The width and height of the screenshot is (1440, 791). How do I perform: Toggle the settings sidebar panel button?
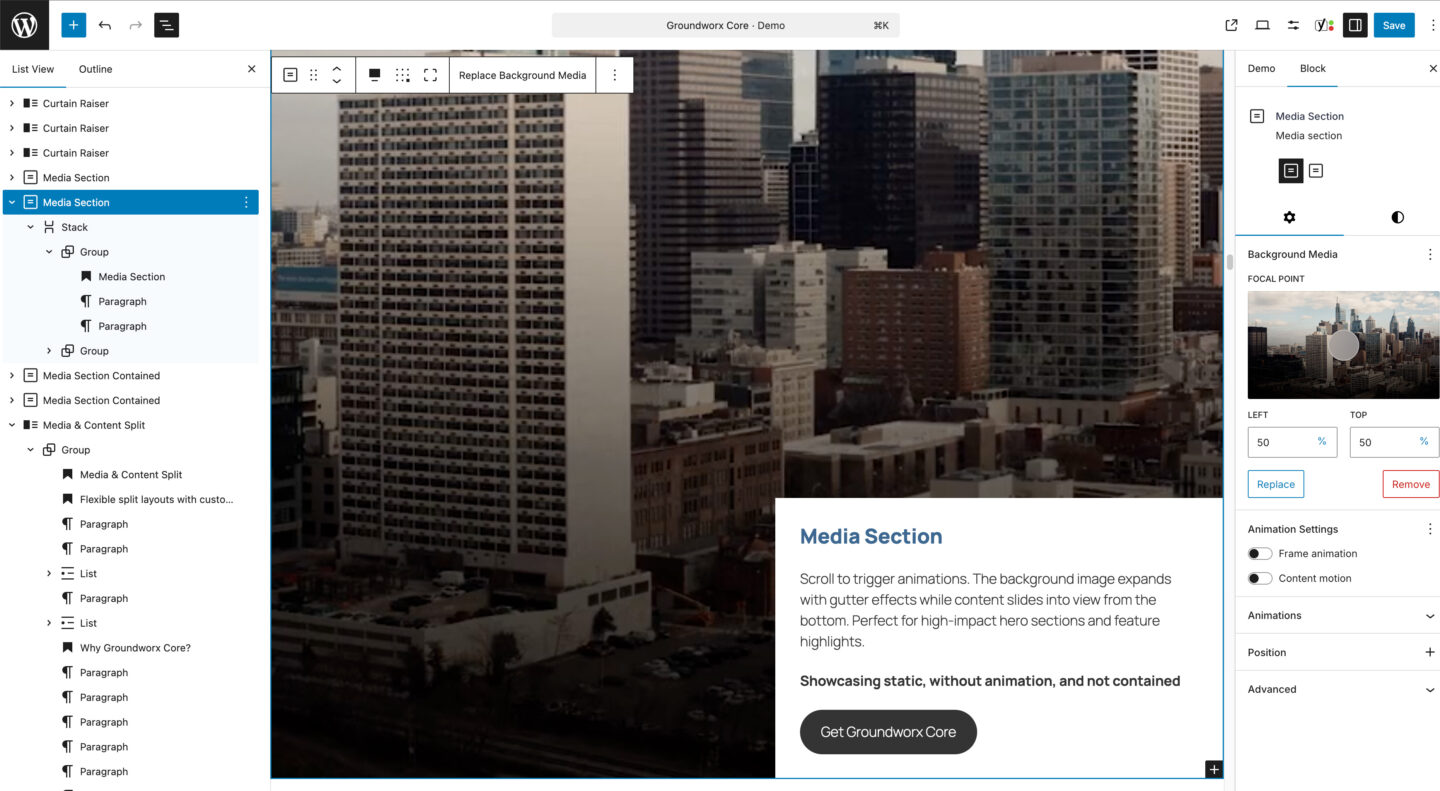[1355, 25]
